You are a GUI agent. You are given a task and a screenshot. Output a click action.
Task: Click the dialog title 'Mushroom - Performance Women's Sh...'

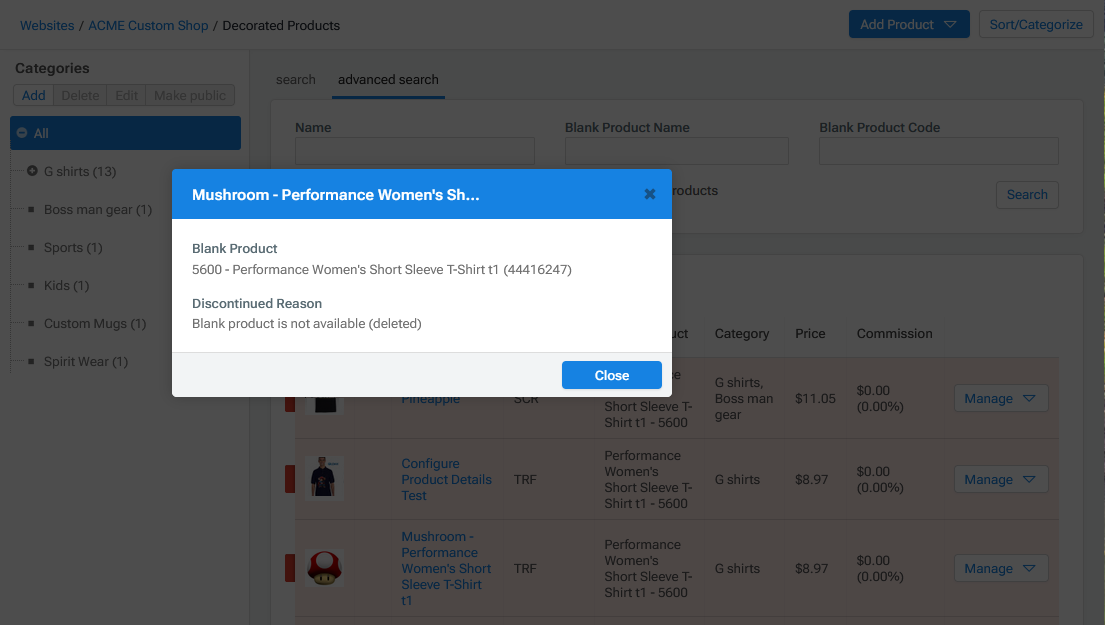pyautogui.click(x=335, y=194)
